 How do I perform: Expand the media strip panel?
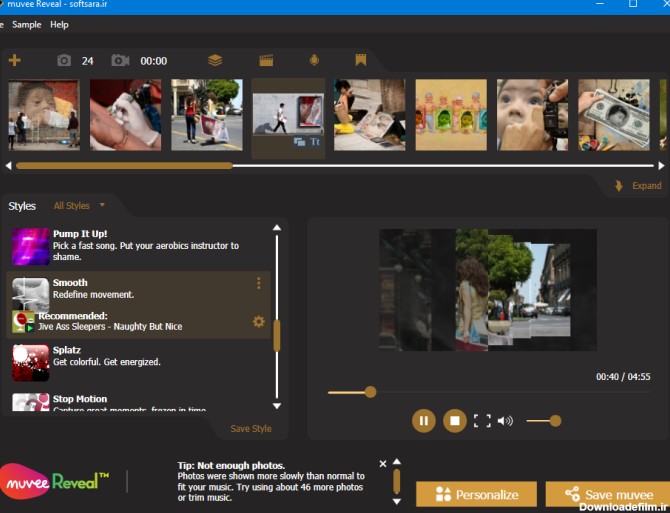coord(638,186)
